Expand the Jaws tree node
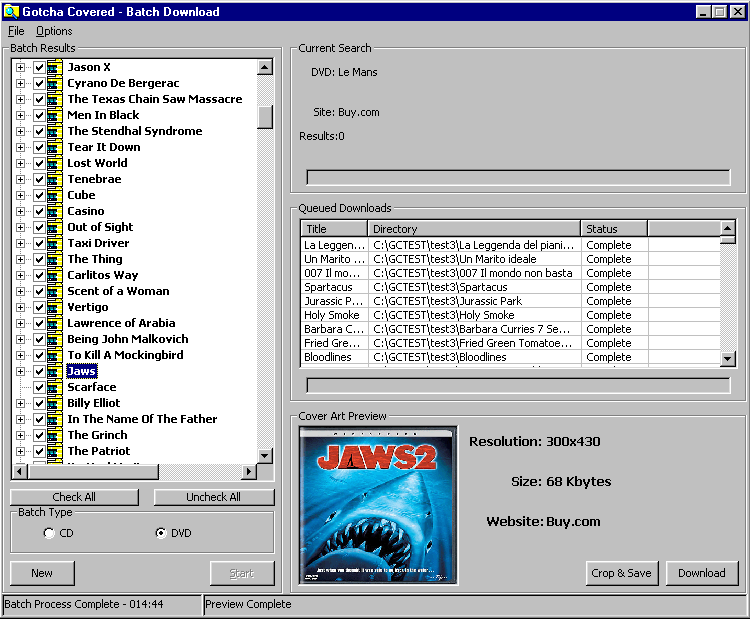 point(20,371)
